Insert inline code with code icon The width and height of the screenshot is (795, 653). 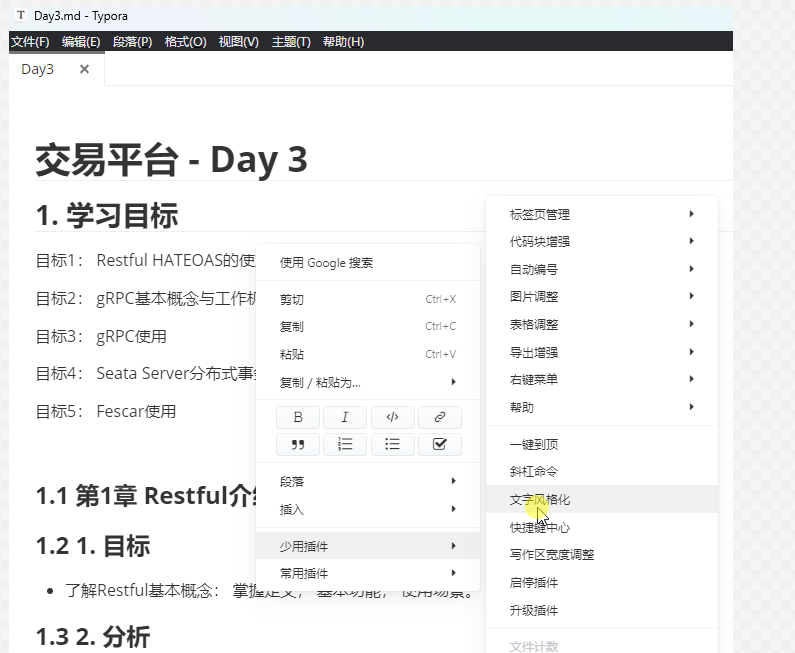coord(392,417)
